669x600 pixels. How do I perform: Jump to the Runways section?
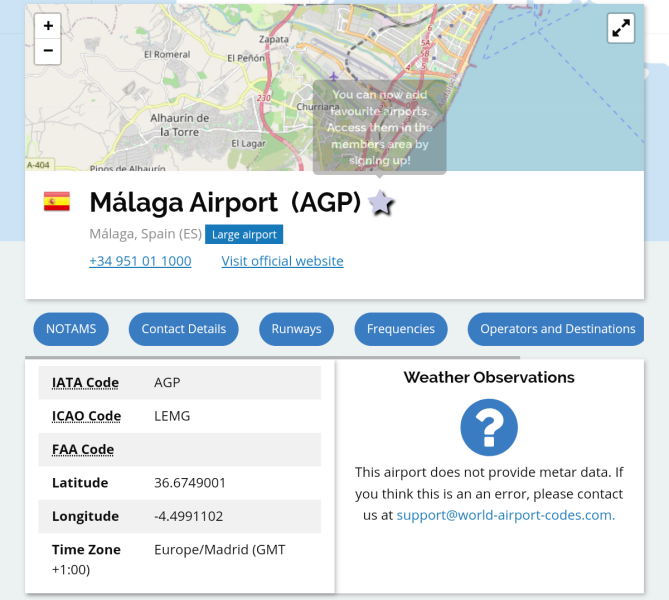point(297,329)
